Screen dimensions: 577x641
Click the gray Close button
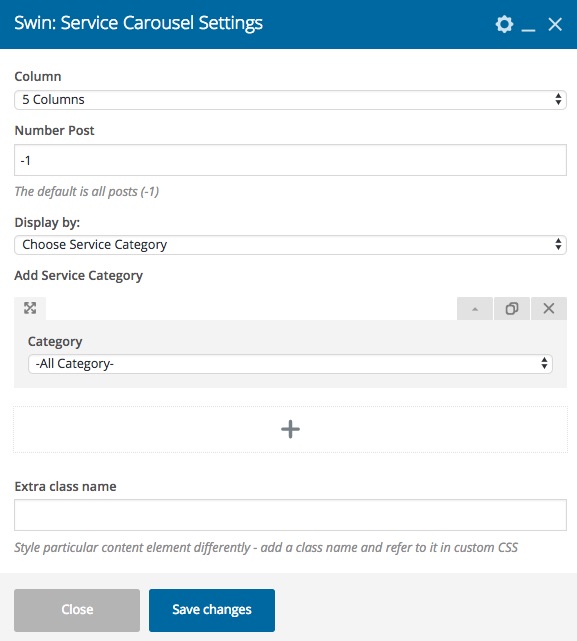[77, 610]
